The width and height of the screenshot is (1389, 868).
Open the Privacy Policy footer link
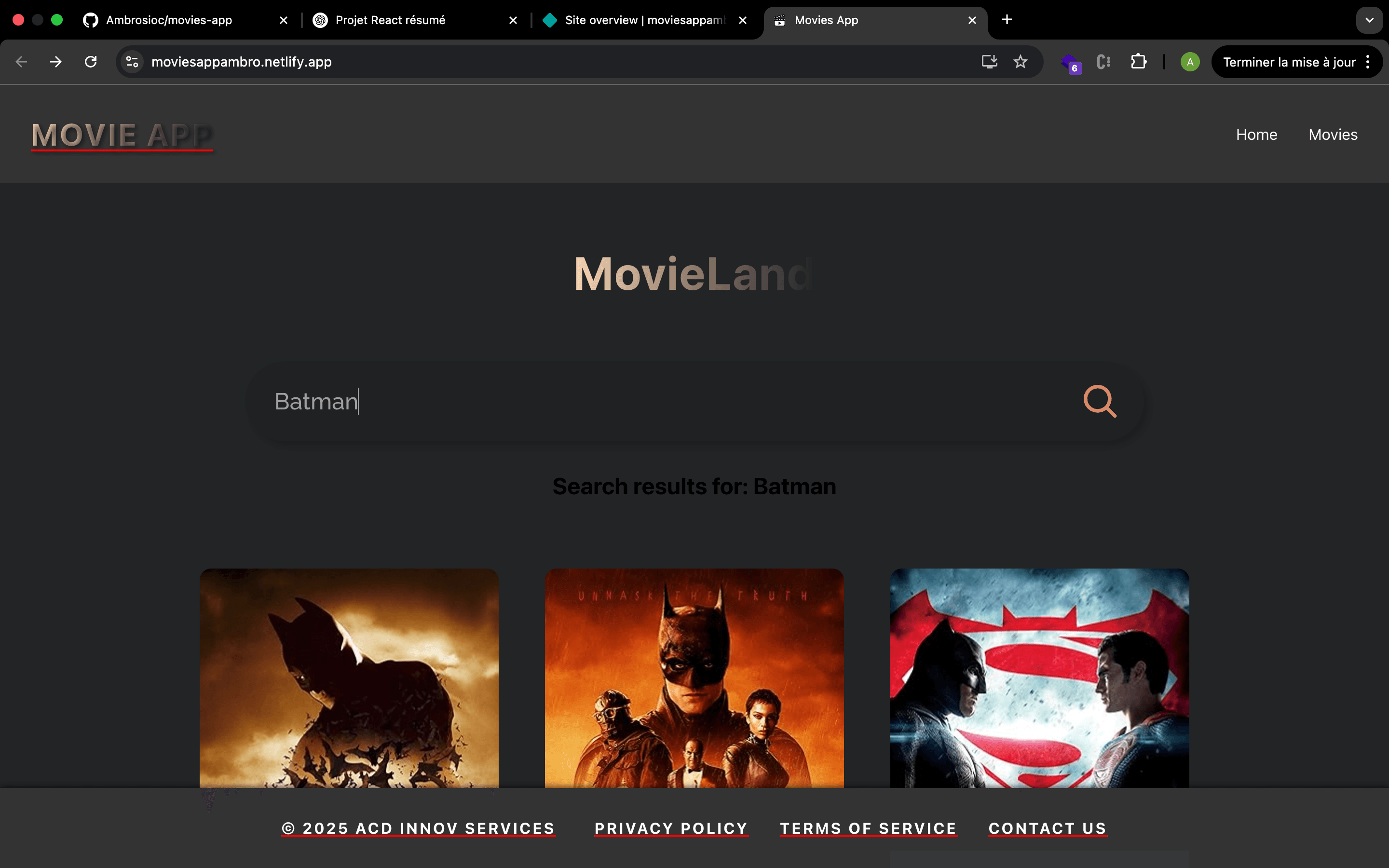click(x=671, y=828)
